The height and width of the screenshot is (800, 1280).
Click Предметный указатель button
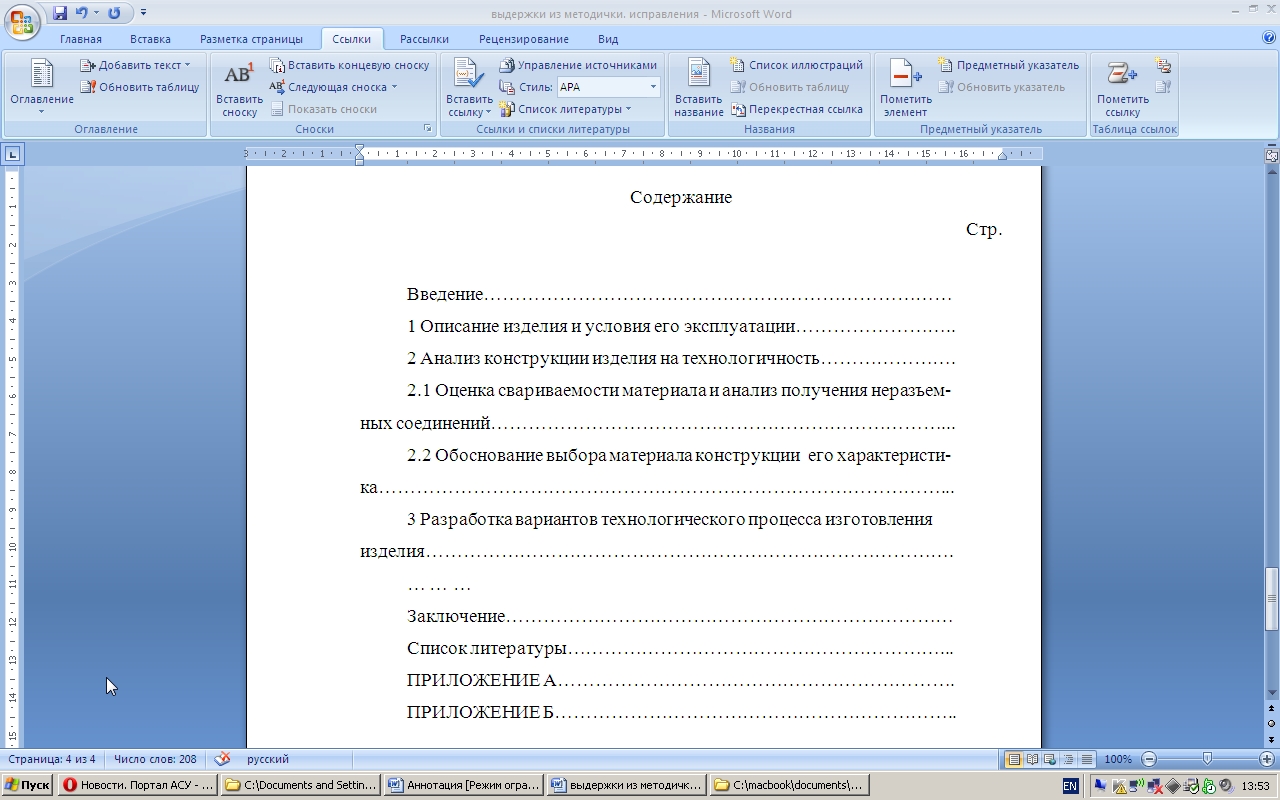[1008, 65]
